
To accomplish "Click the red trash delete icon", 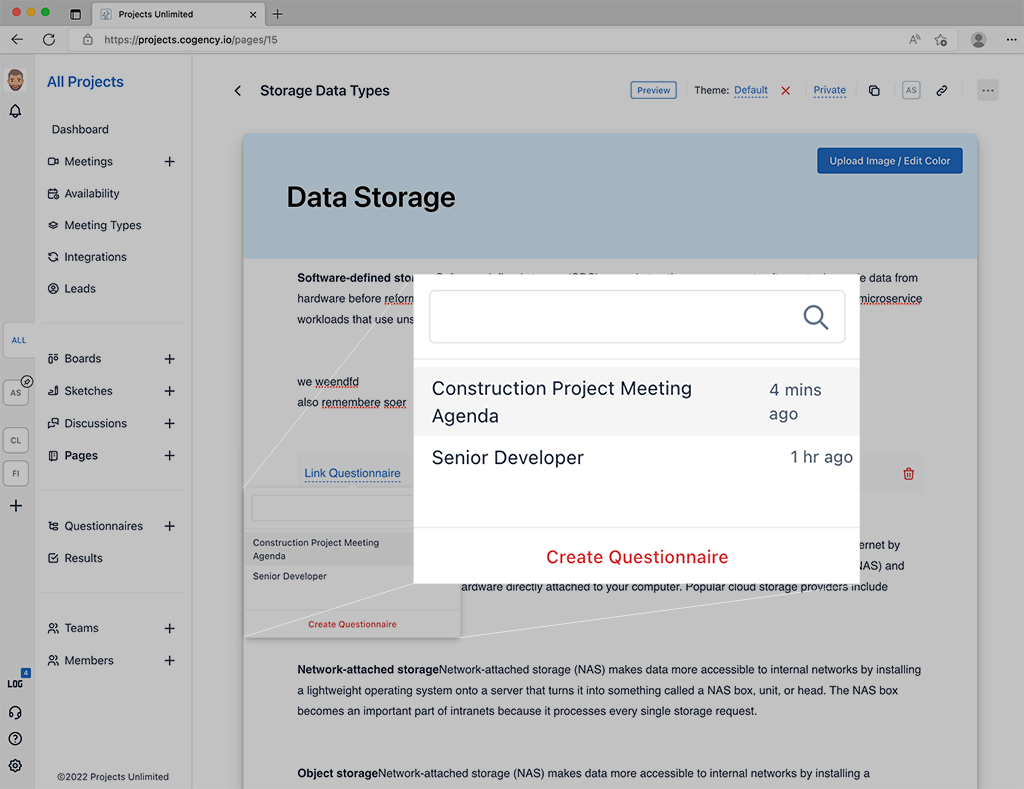I will point(908,474).
